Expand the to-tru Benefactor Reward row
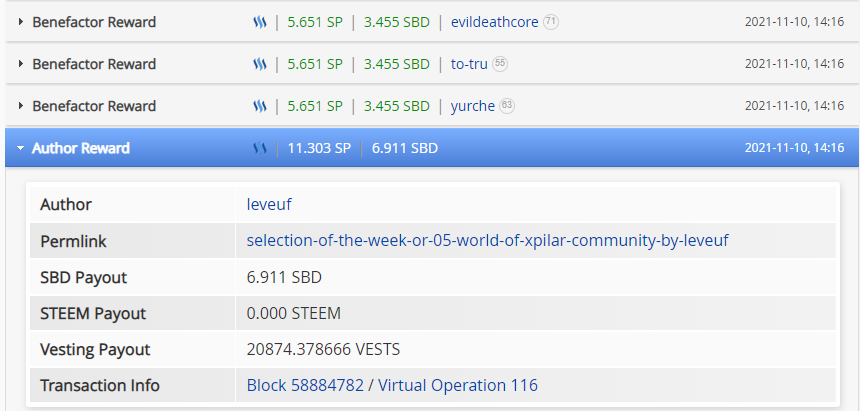Screen dimensions: 860x411 (21, 64)
